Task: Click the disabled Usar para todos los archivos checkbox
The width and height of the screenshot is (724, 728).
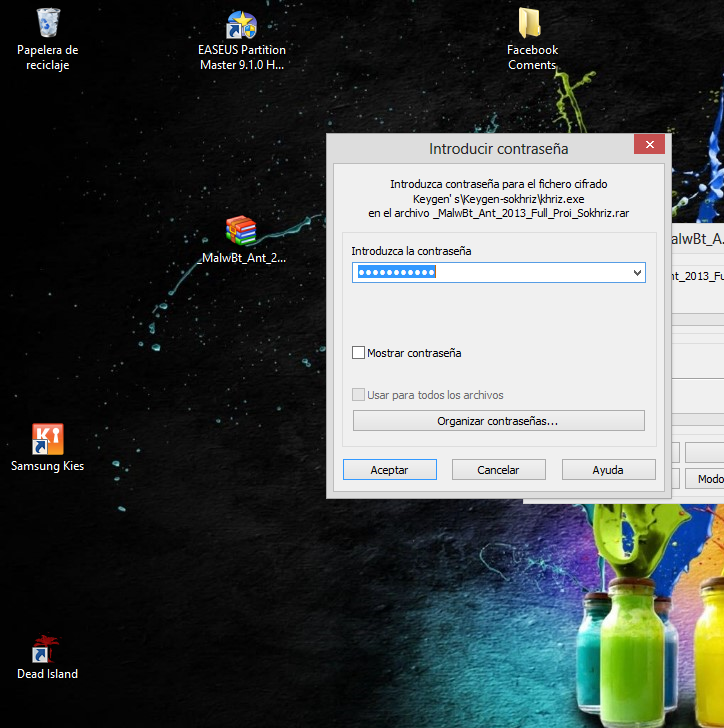Action: click(358, 395)
